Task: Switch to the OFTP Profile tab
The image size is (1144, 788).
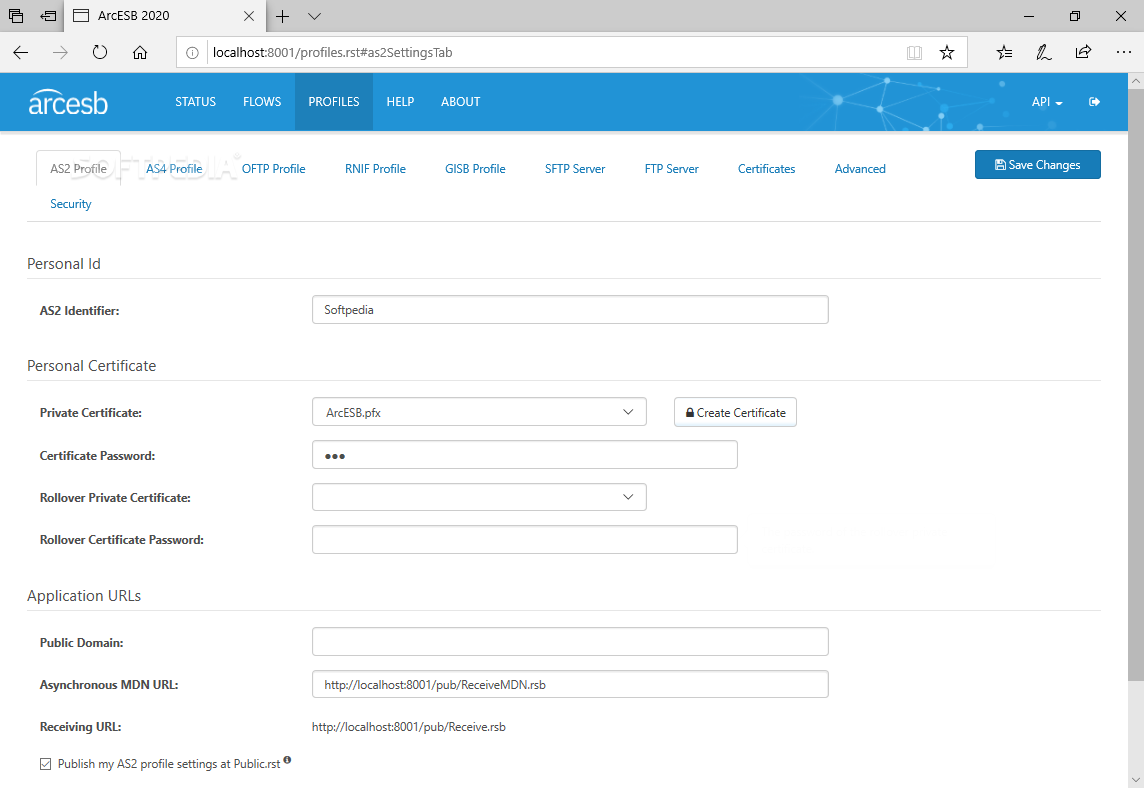Action: [x=274, y=169]
